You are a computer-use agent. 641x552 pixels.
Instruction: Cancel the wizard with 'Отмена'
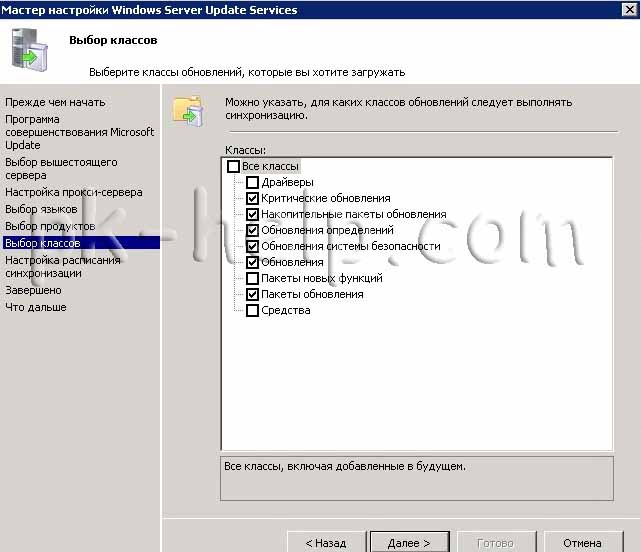pos(583,542)
